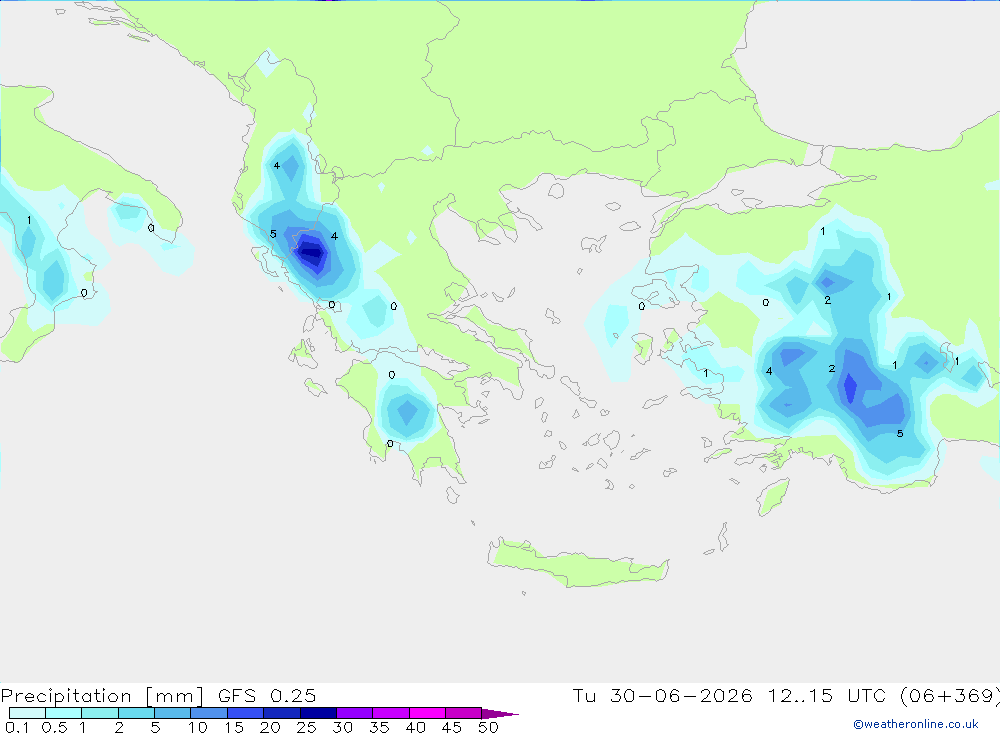This screenshot has height=733, width=1000.
Task: Click the "15" legend scale label
Action: [x=234, y=727]
